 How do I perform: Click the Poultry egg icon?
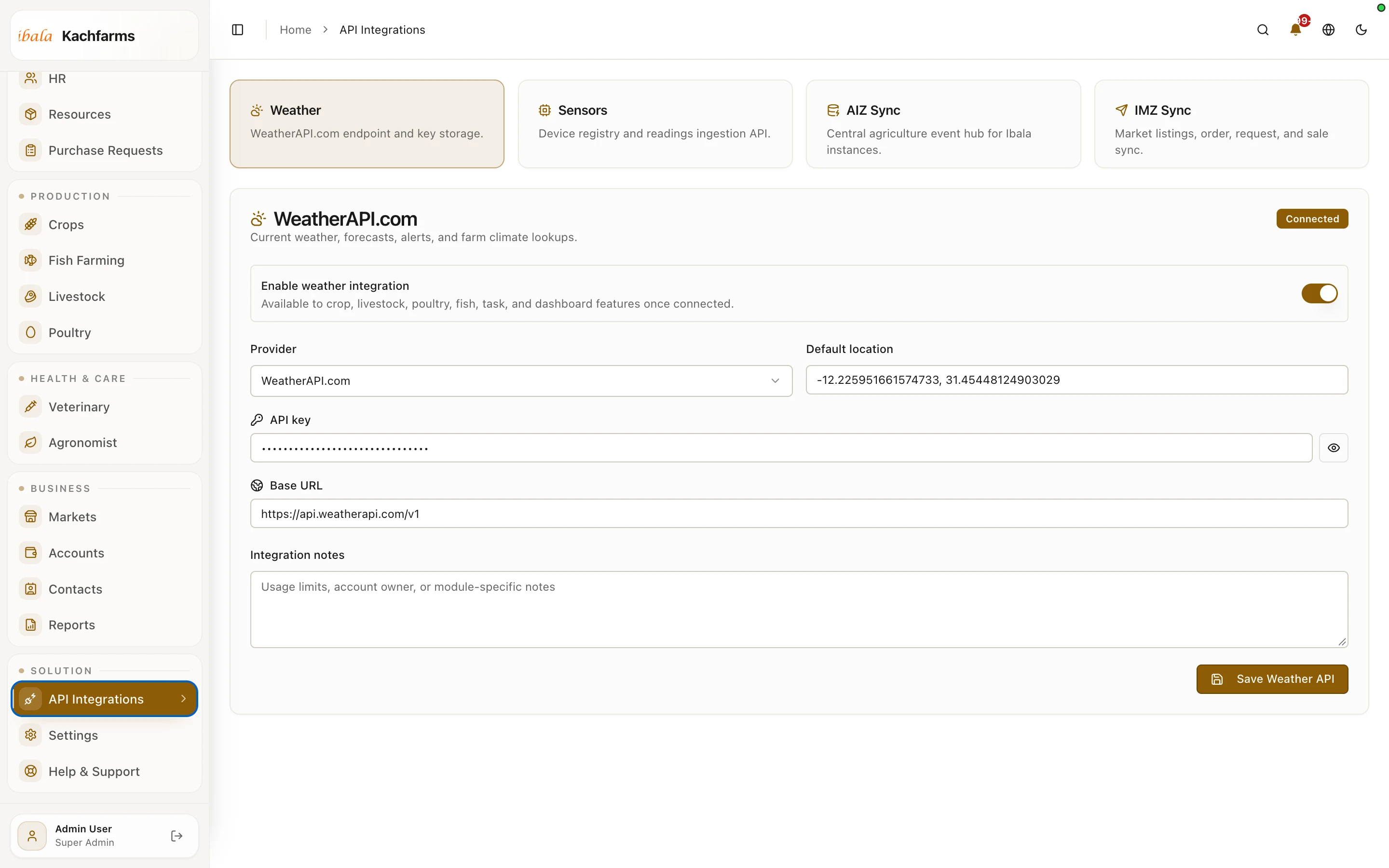pyautogui.click(x=31, y=332)
